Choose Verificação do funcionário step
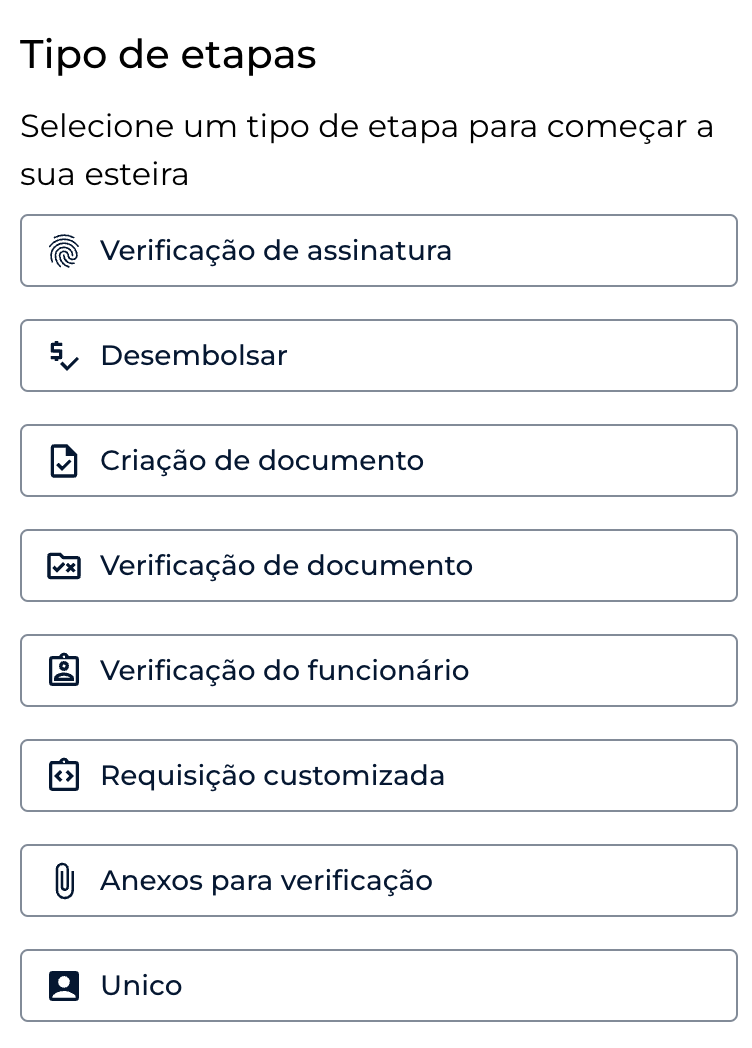Viewport: 752px width, 1048px height. point(378,671)
